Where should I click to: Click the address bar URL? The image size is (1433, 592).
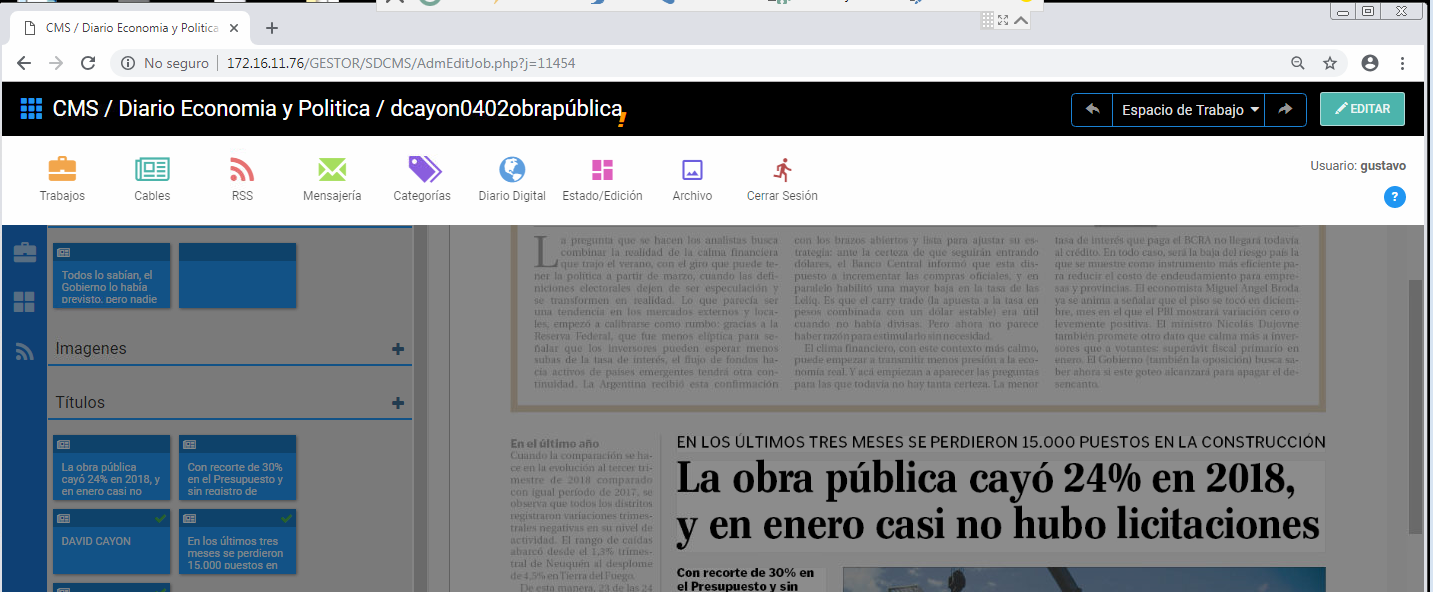click(401, 63)
